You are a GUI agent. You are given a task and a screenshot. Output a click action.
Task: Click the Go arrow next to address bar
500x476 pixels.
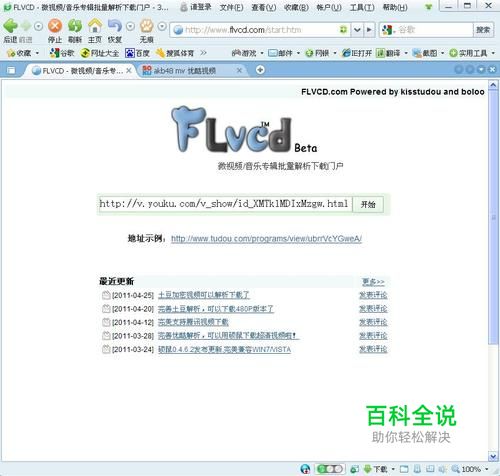[369, 30]
